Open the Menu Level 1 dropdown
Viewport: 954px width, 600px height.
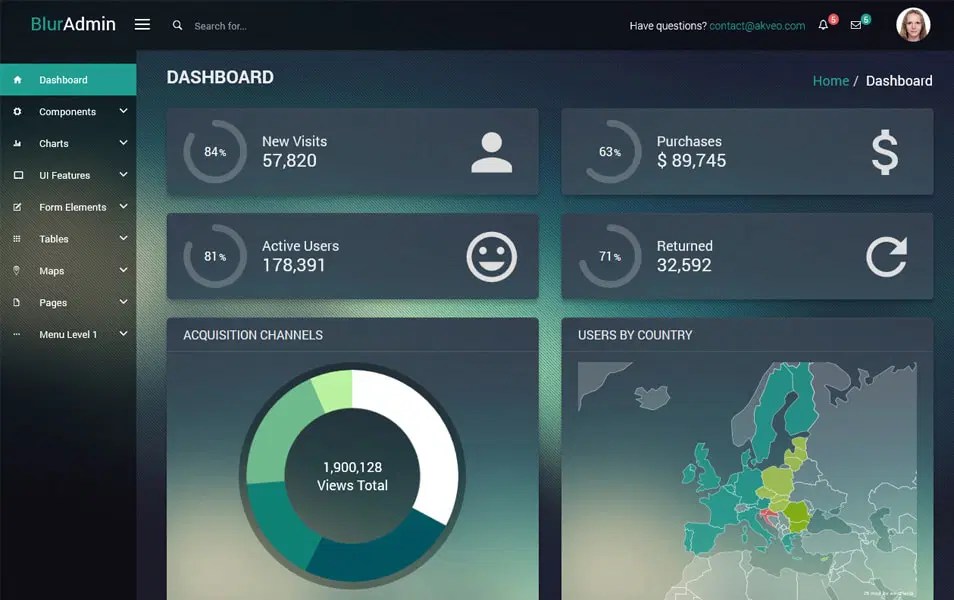coord(123,334)
